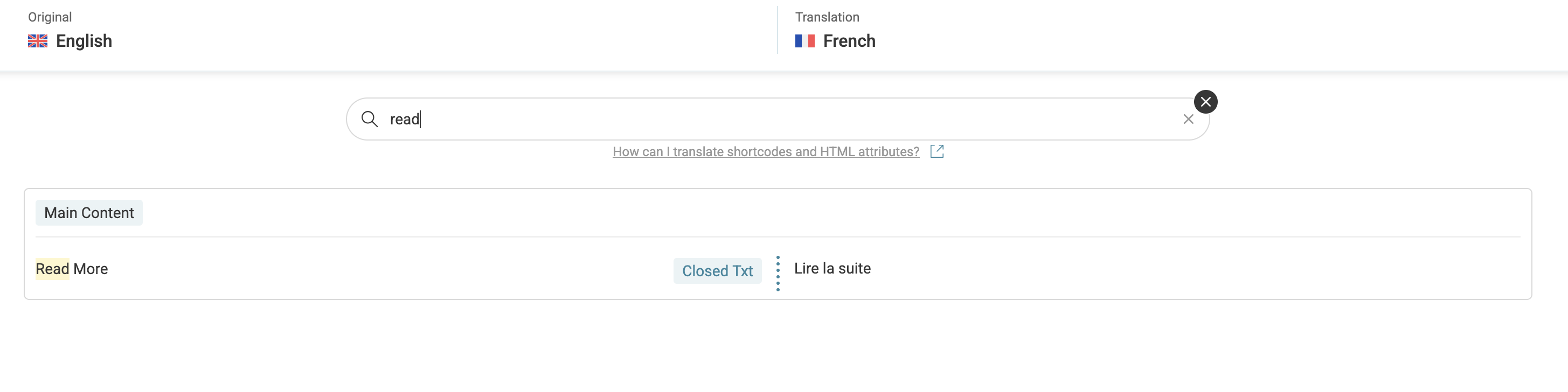Click the UK flag icon

38,41
